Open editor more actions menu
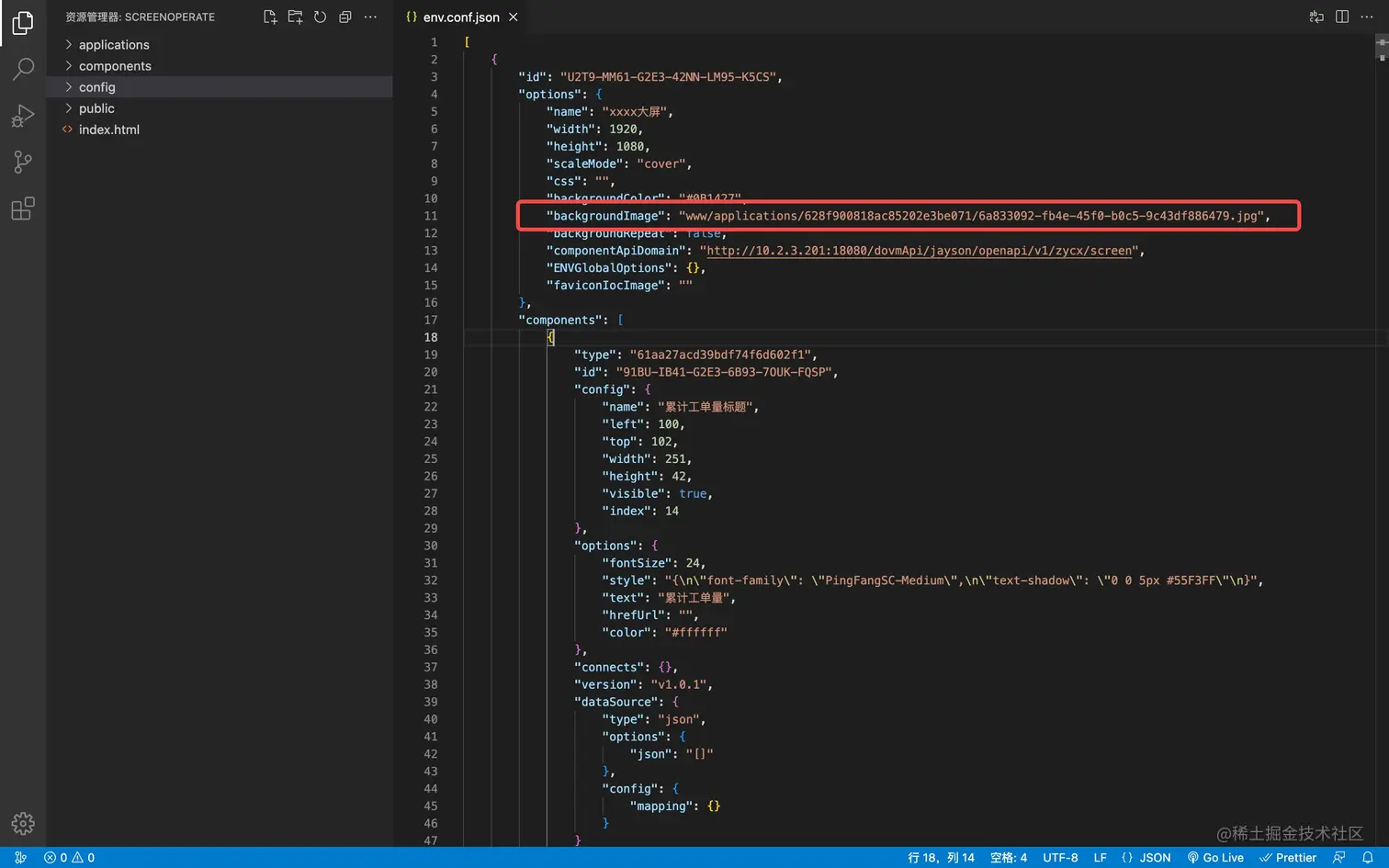The height and width of the screenshot is (868, 1389). (x=1367, y=17)
